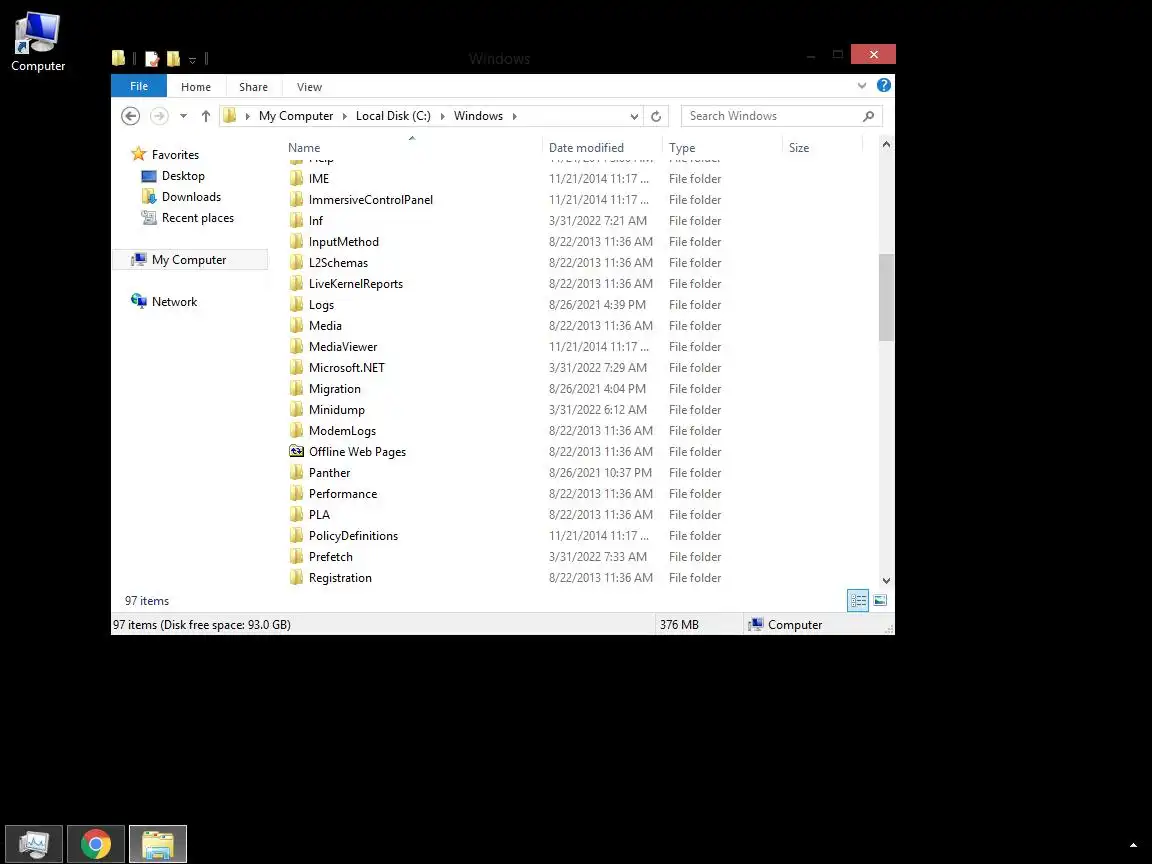Select the Minidump folder
1152x864 pixels.
tap(336, 409)
